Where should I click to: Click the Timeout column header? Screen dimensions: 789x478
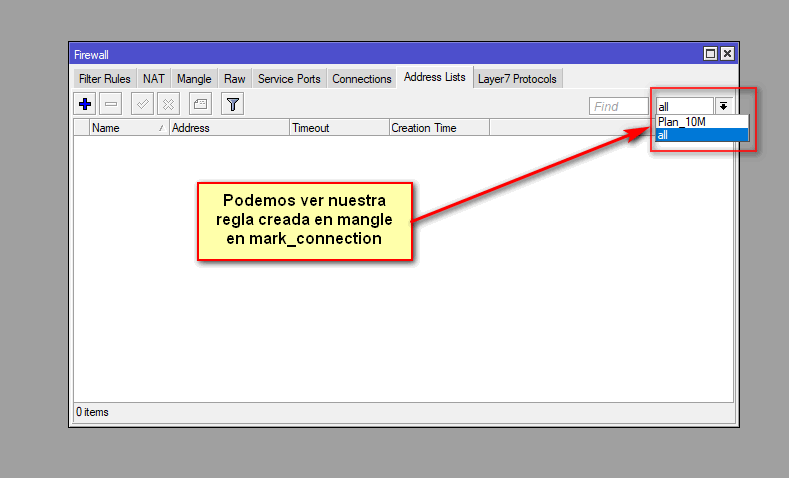(x=338, y=128)
